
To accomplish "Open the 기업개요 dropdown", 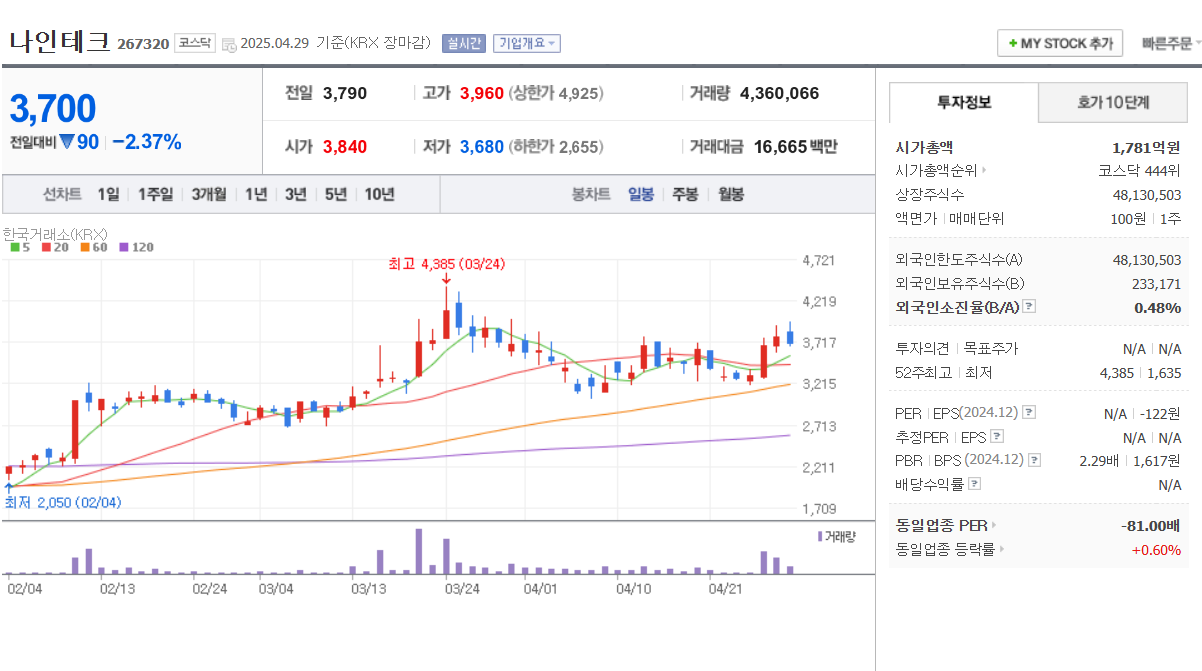I will point(526,43).
